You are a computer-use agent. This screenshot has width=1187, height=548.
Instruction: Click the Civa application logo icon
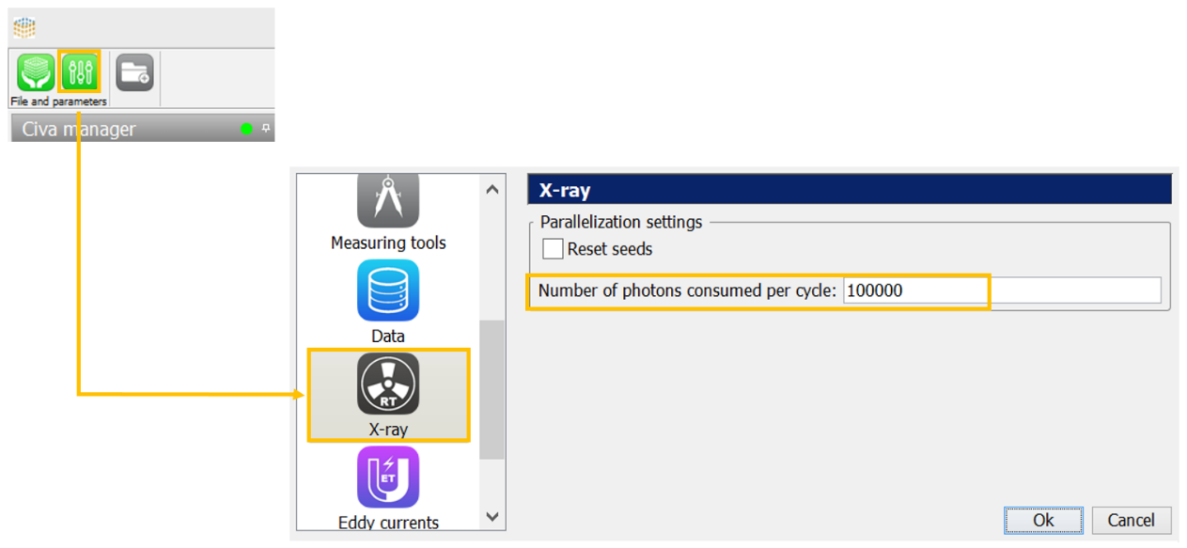[24, 27]
